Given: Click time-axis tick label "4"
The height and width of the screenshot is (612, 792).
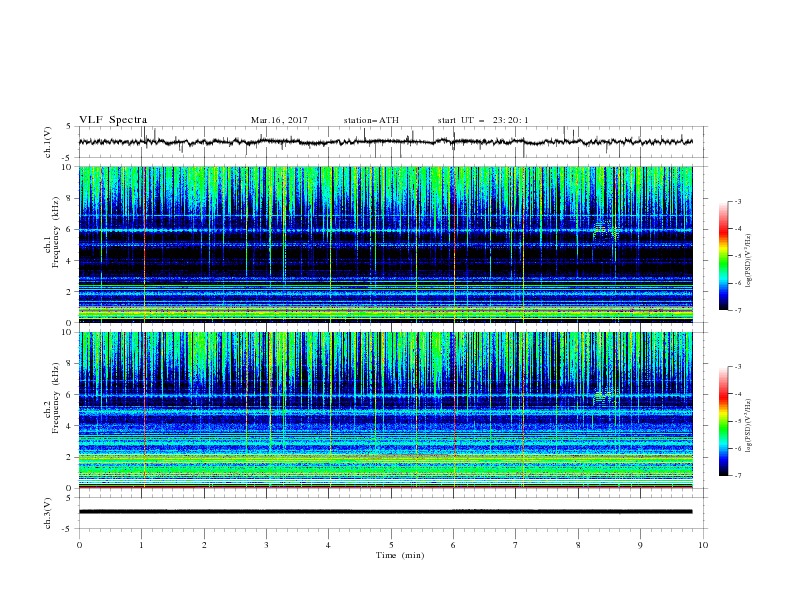Looking at the screenshot, I should [x=328, y=545].
